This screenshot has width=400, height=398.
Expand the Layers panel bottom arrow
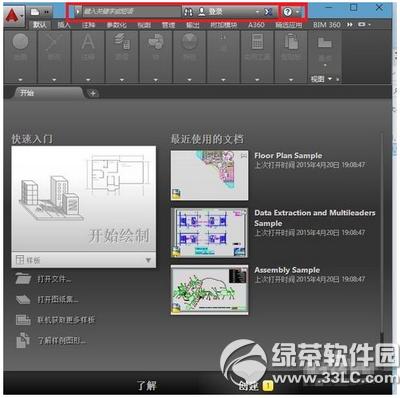point(122,80)
